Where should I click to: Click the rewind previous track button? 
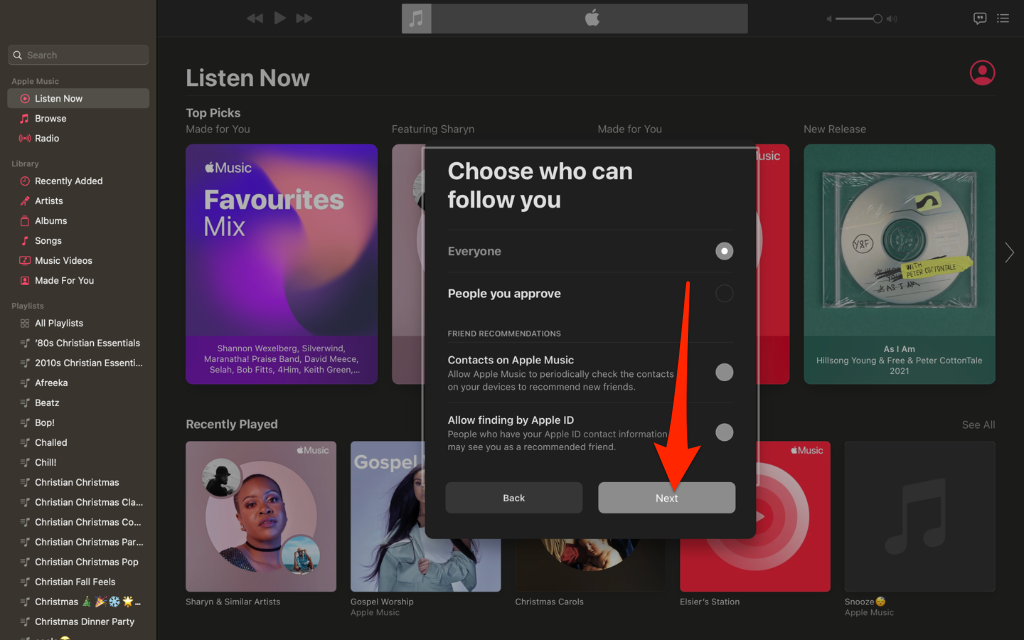coord(255,18)
